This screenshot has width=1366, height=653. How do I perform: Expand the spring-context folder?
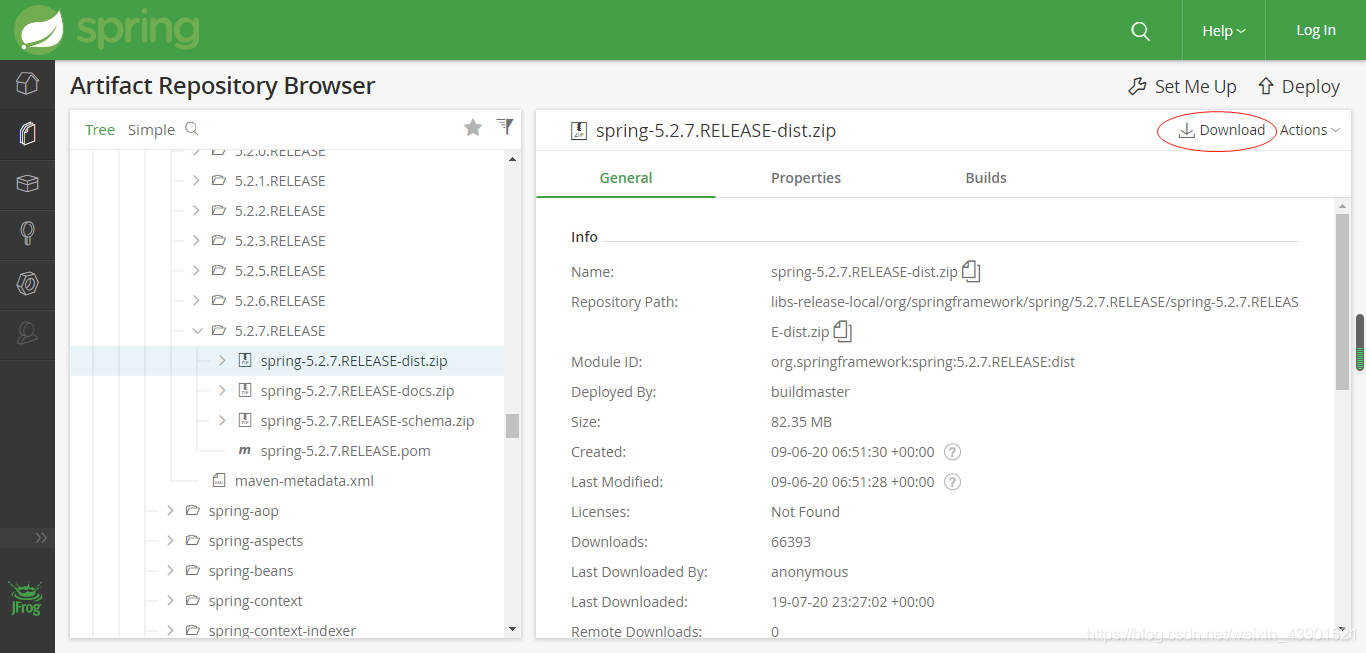171,601
